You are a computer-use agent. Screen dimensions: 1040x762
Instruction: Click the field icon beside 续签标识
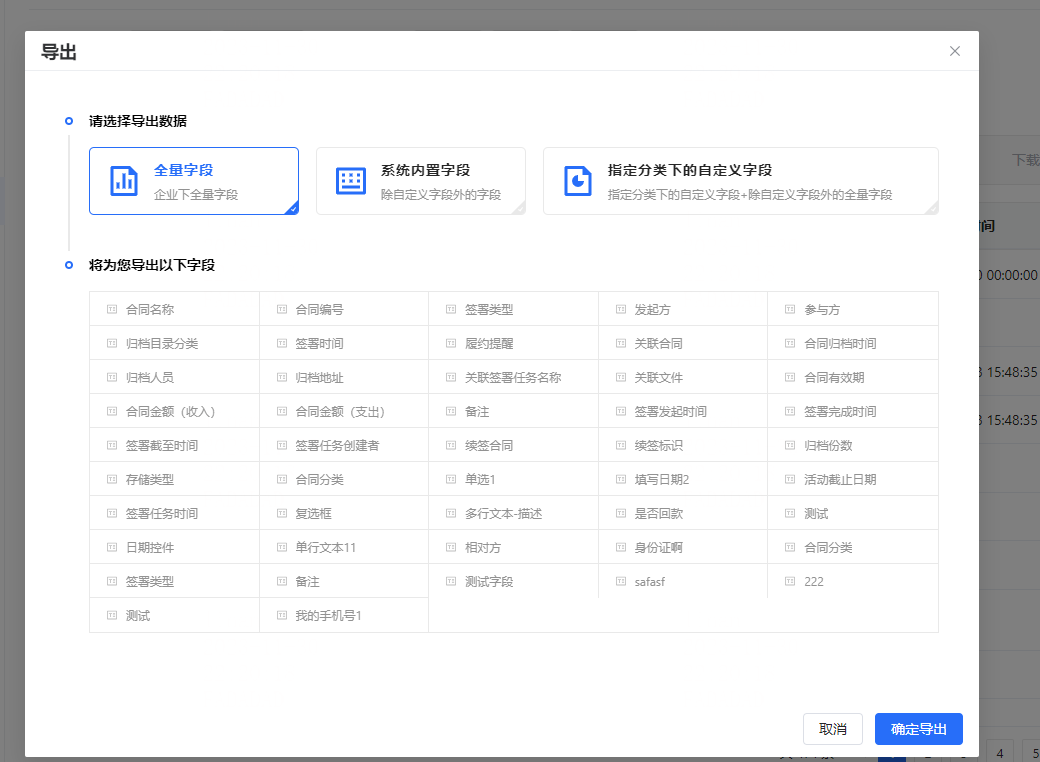point(621,445)
